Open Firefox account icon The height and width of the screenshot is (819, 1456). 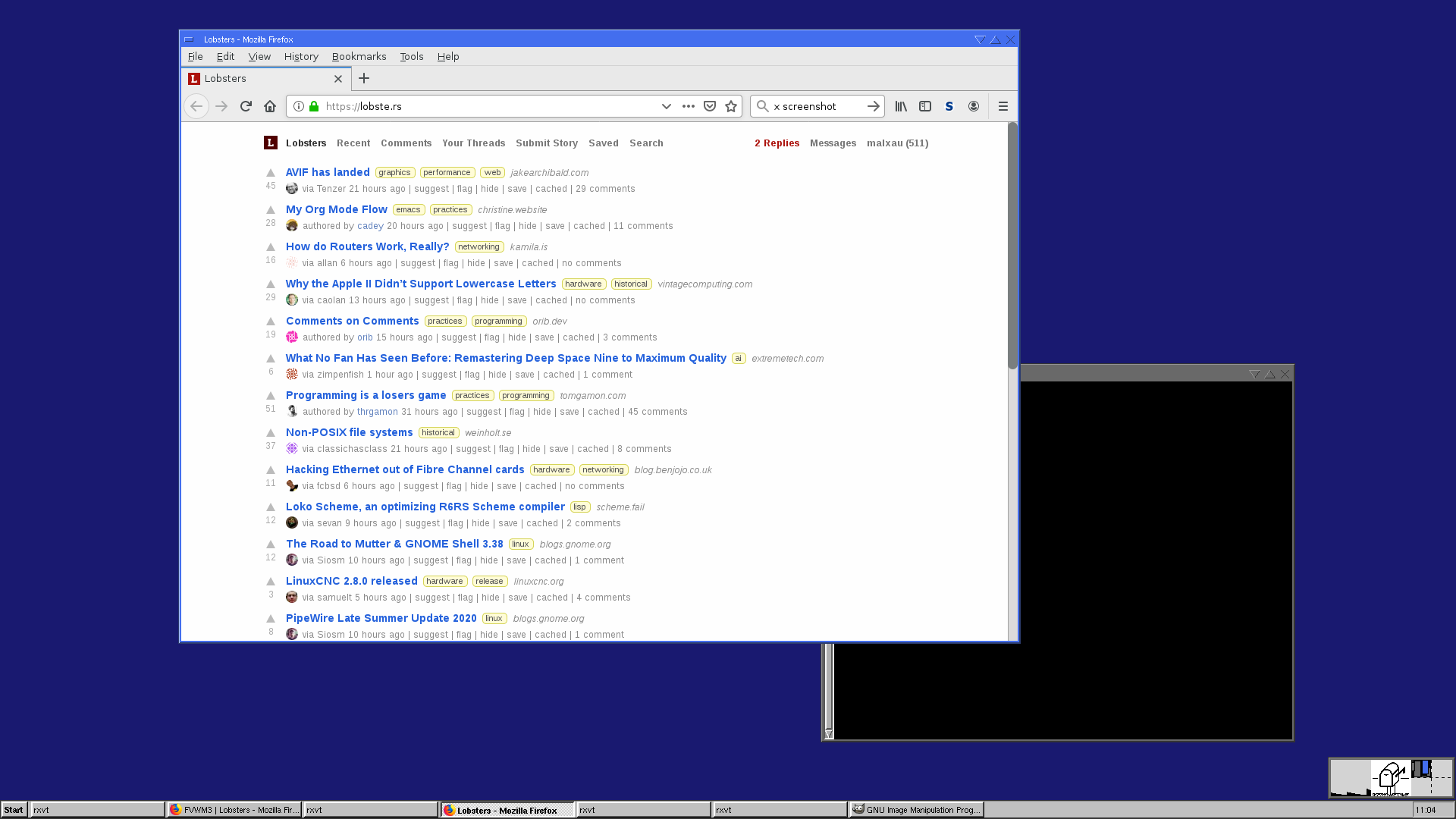click(x=974, y=106)
